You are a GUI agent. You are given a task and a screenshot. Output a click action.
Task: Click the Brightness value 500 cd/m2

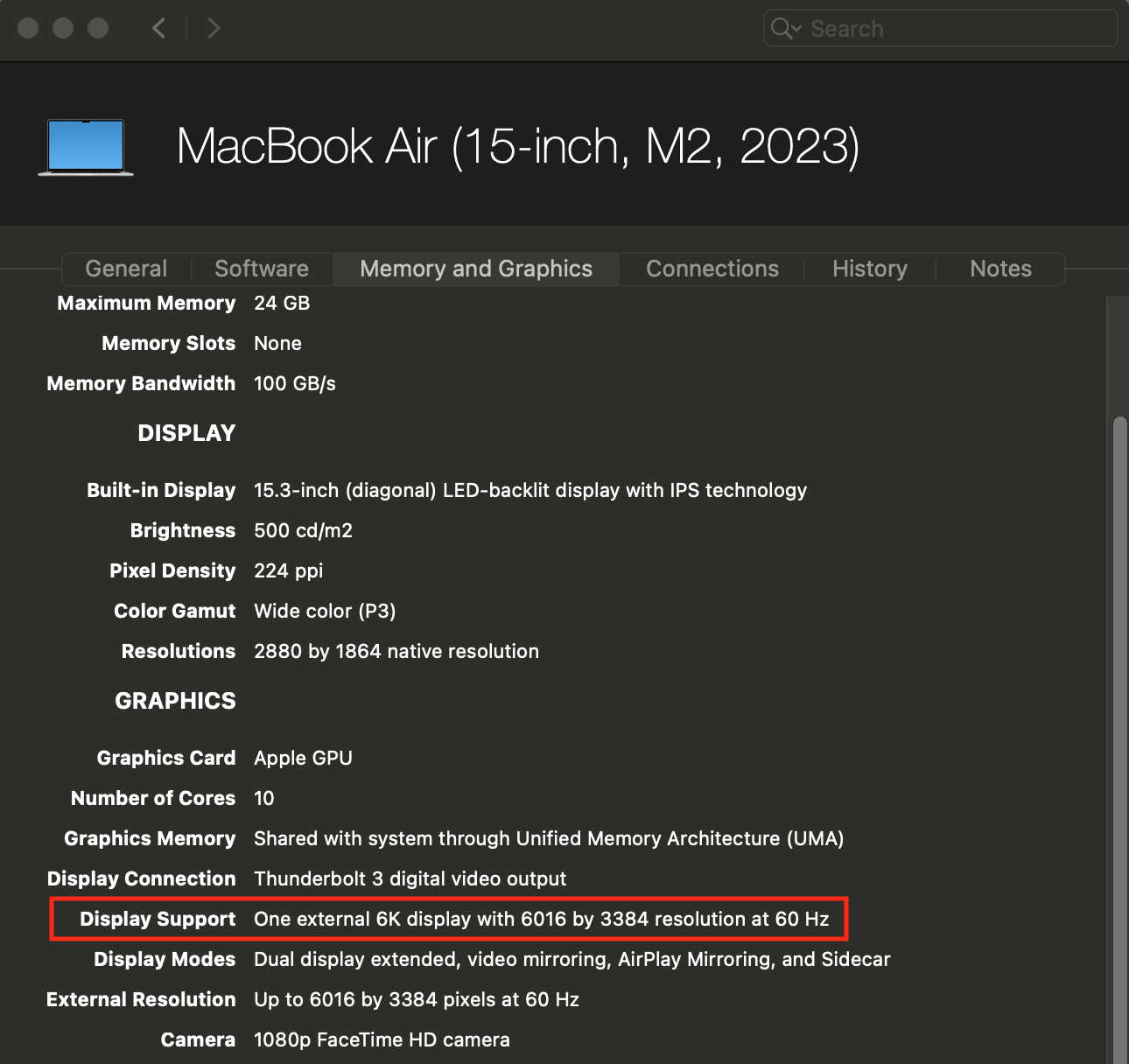303,530
